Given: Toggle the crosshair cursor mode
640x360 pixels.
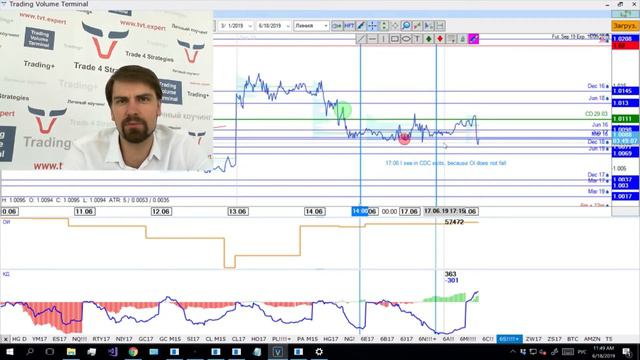Looking at the screenshot, I should (372, 26).
